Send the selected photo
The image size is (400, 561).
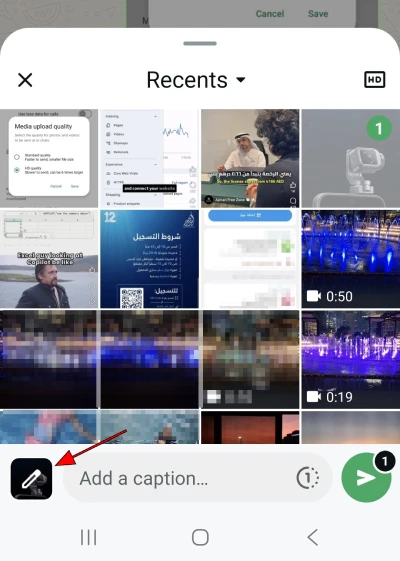[366, 478]
